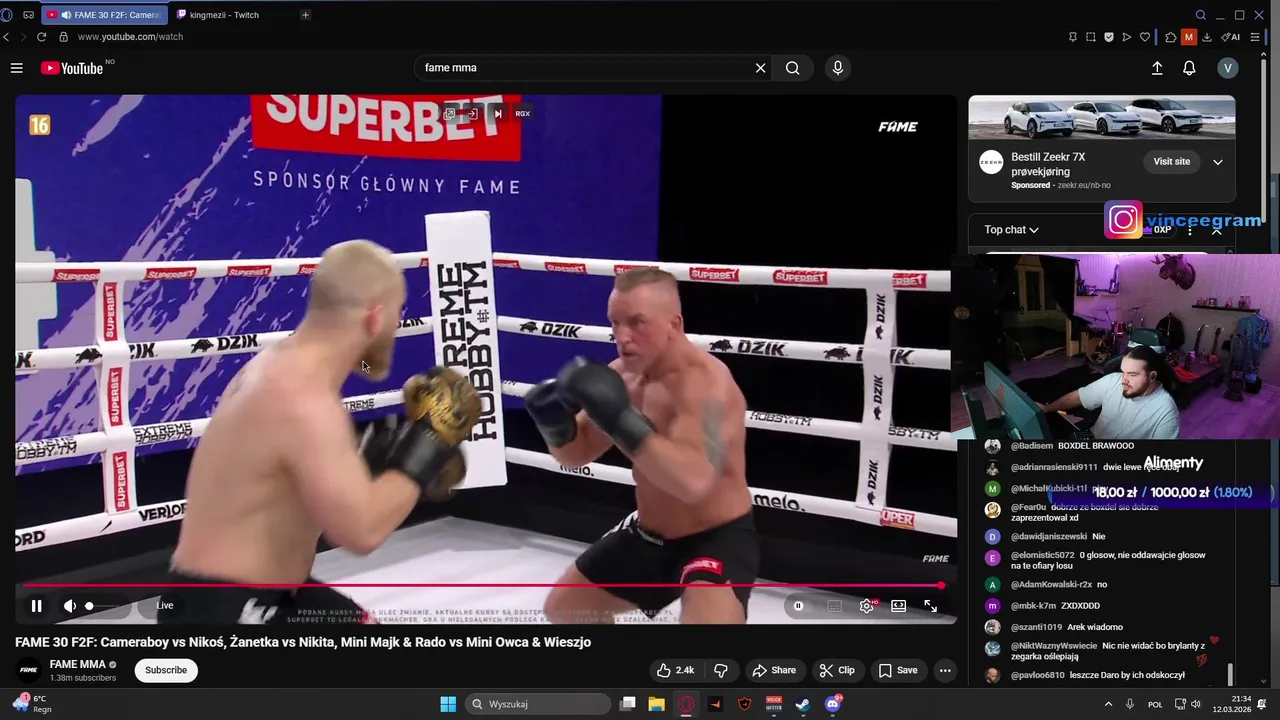The height and width of the screenshot is (720, 1280).
Task: Open Opera GX taskbar icon
Action: [686, 704]
